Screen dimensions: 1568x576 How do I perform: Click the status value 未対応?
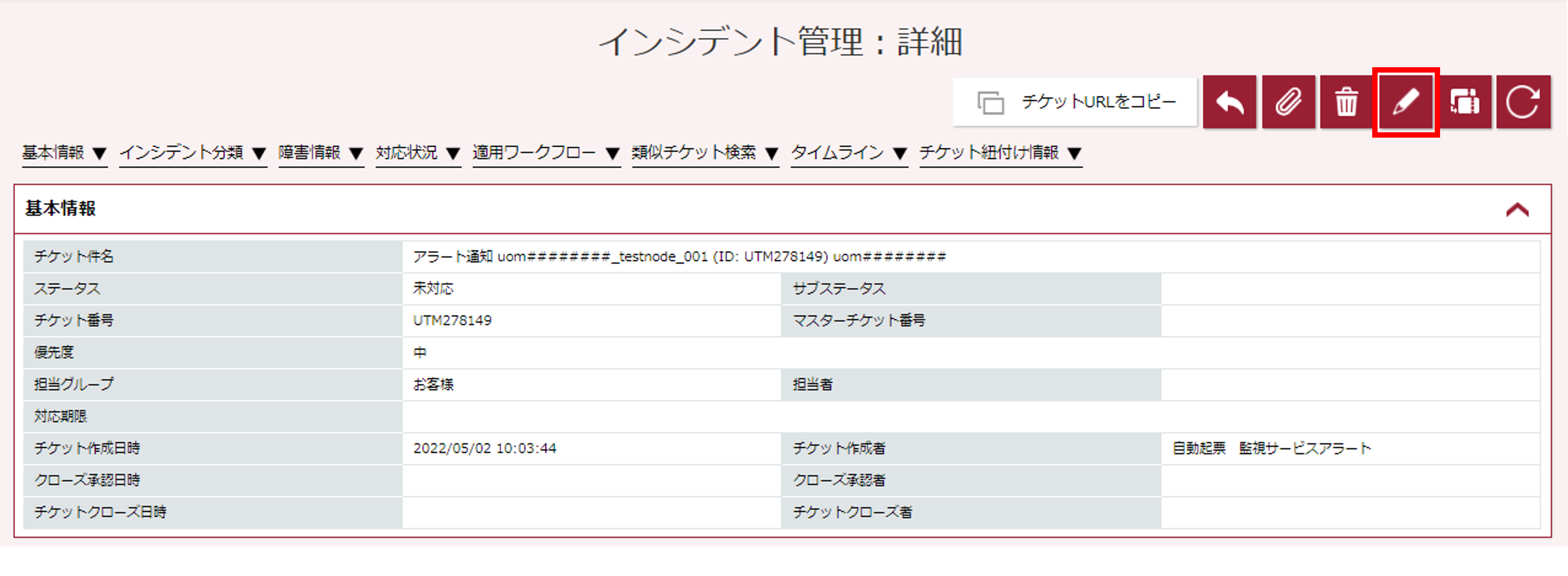coord(433,289)
